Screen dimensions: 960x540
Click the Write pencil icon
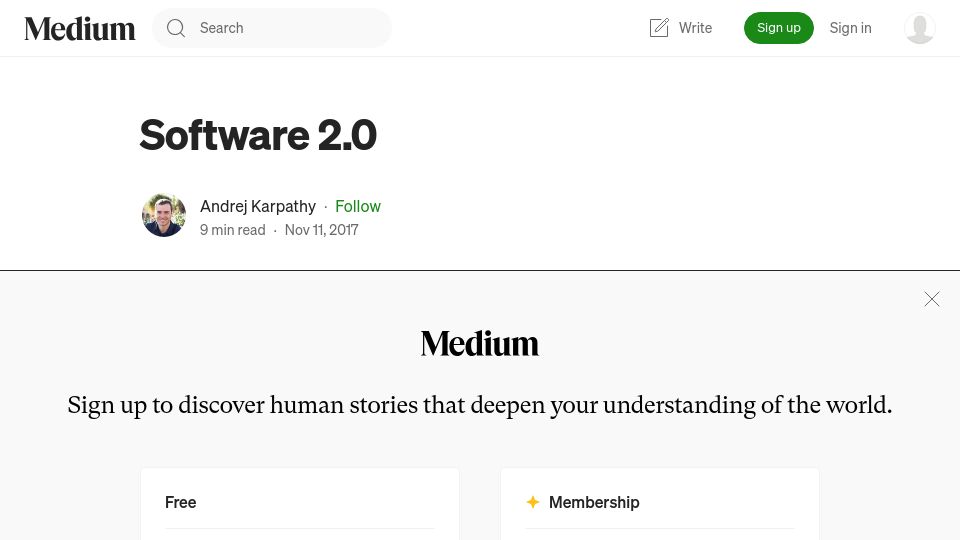(x=659, y=28)
